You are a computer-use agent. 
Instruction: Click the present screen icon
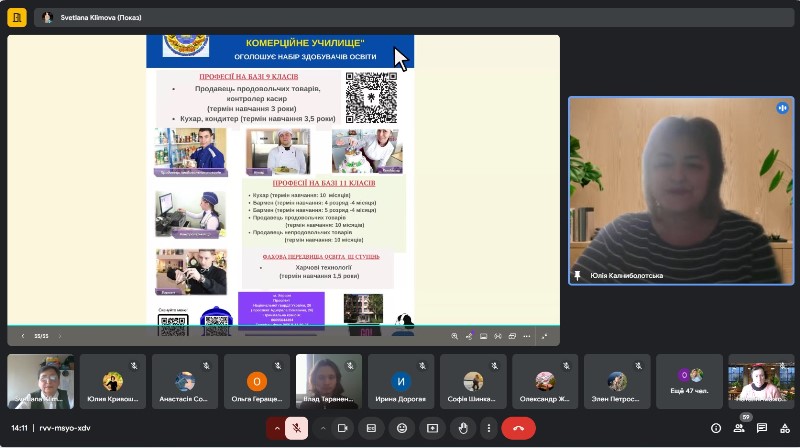coord(432,428)
